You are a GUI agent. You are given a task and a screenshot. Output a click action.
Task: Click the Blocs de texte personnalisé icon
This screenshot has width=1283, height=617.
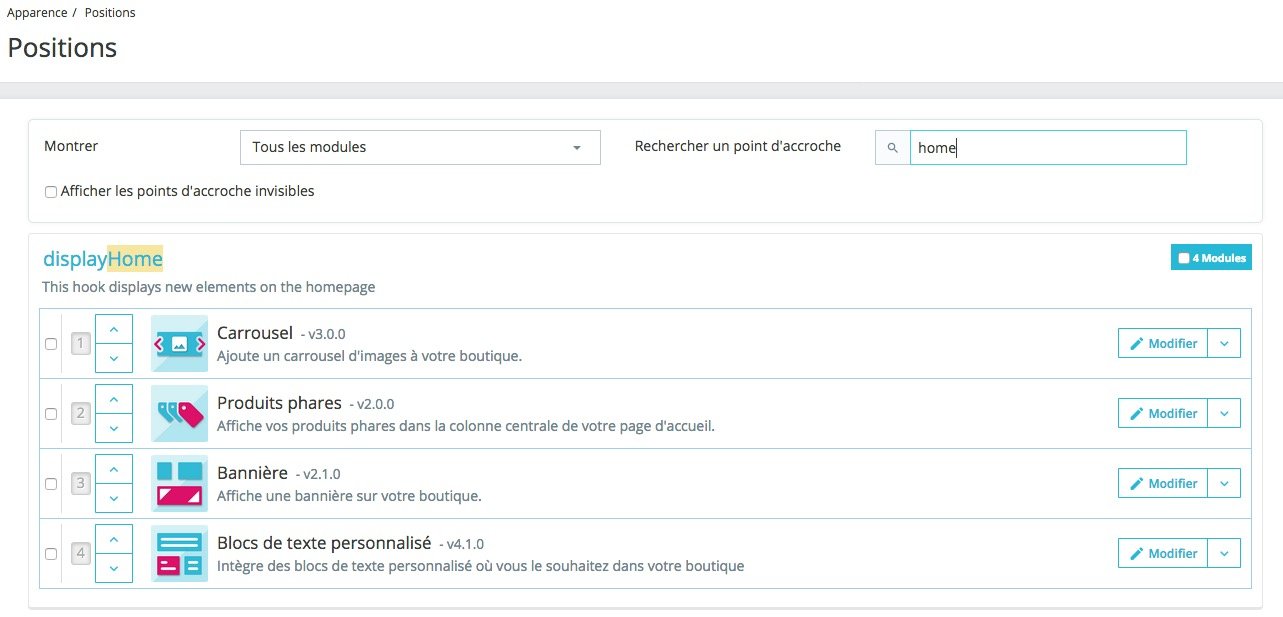coord(179,553)
